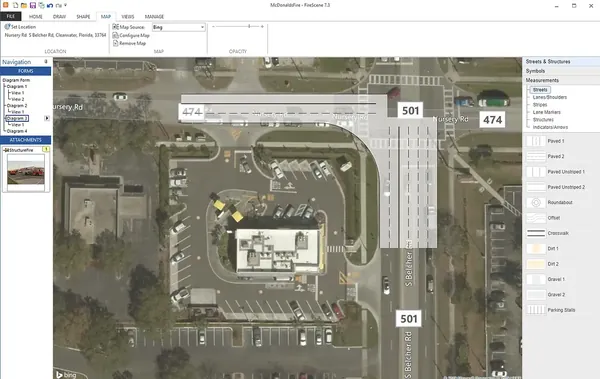Expand the arrow beside Diagram 3
The width and height of the screenshot is (600, 379).
[47, 118]
